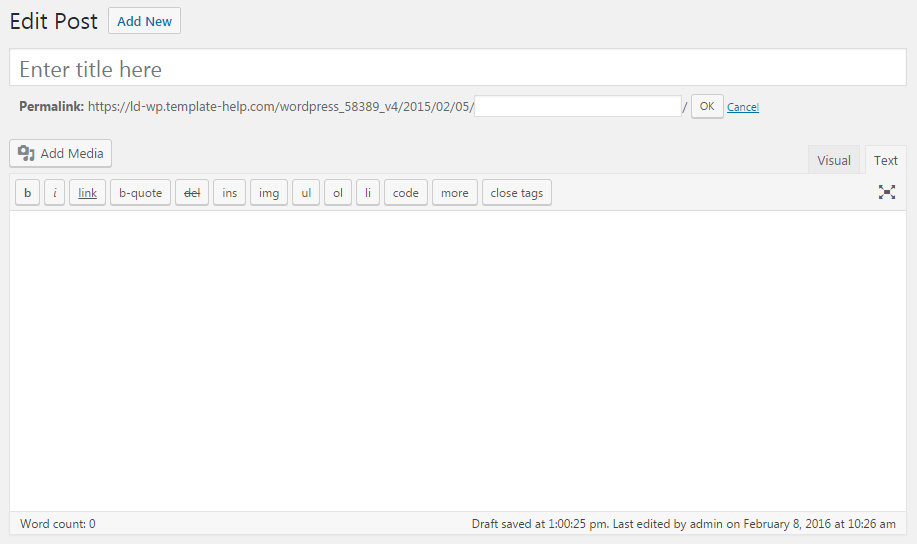Select the Text editor tab

885,160
